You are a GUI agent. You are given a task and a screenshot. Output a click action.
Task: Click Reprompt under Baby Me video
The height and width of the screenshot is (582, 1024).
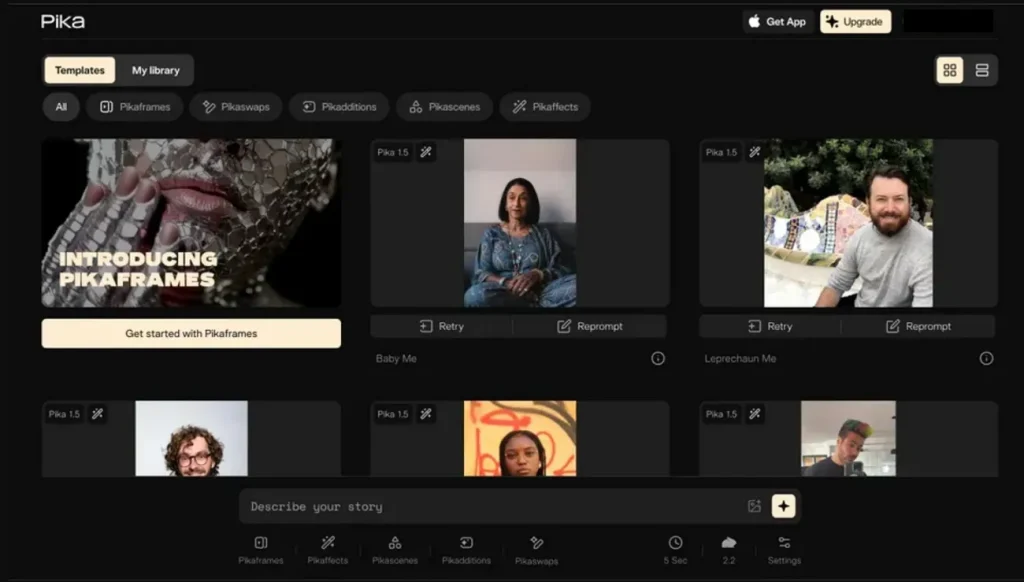click(590, 326)
